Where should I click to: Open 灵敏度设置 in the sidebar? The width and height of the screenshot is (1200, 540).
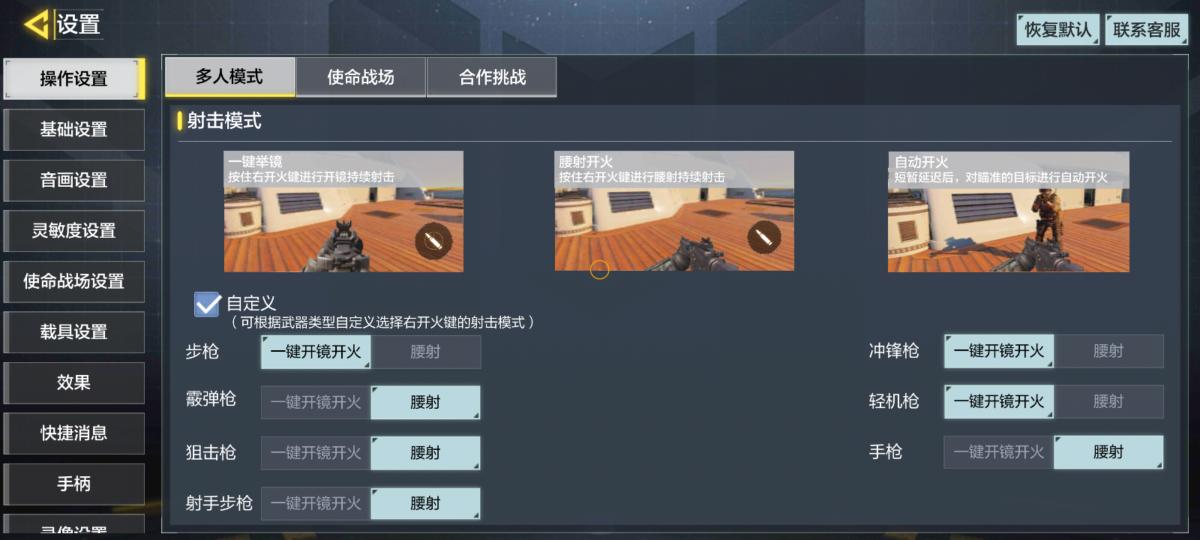point(74,230)
